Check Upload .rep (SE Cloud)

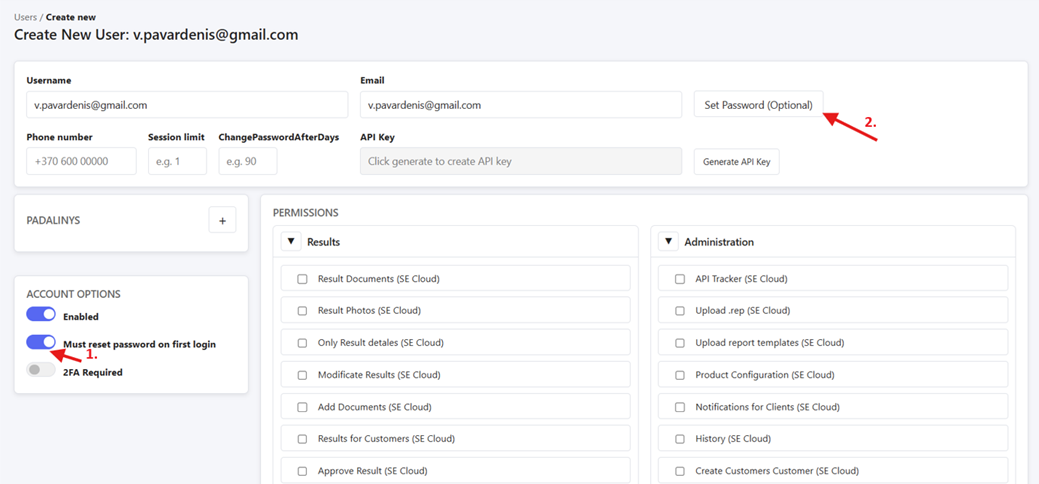pos(680,311)
